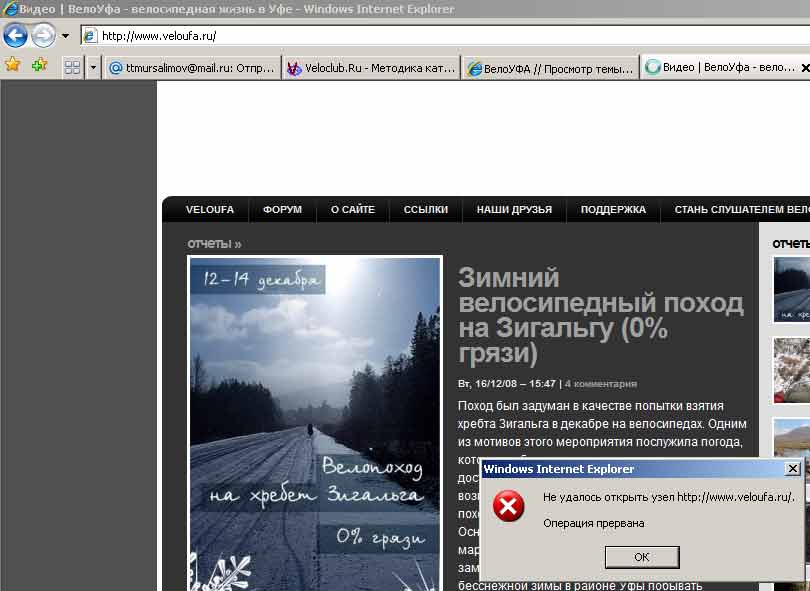Open ФОРУМ menu item

(283, 210)
